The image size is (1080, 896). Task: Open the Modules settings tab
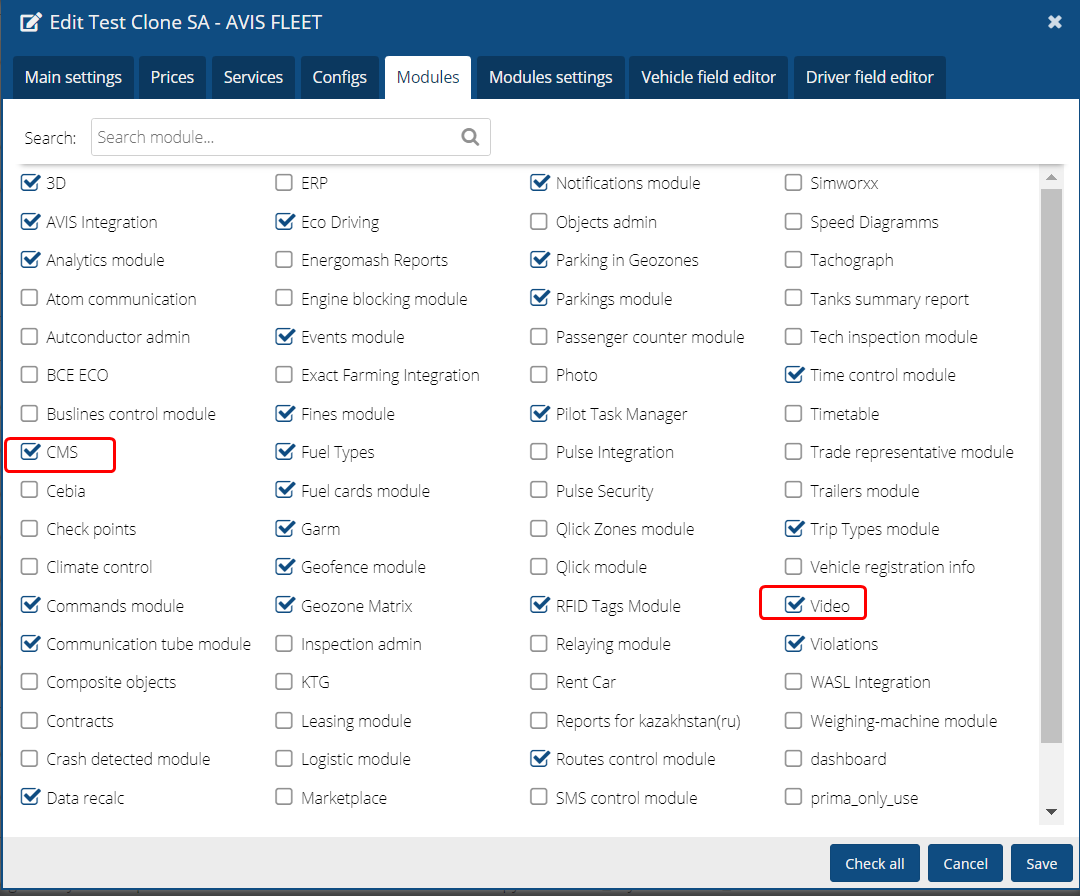(550, 78)
